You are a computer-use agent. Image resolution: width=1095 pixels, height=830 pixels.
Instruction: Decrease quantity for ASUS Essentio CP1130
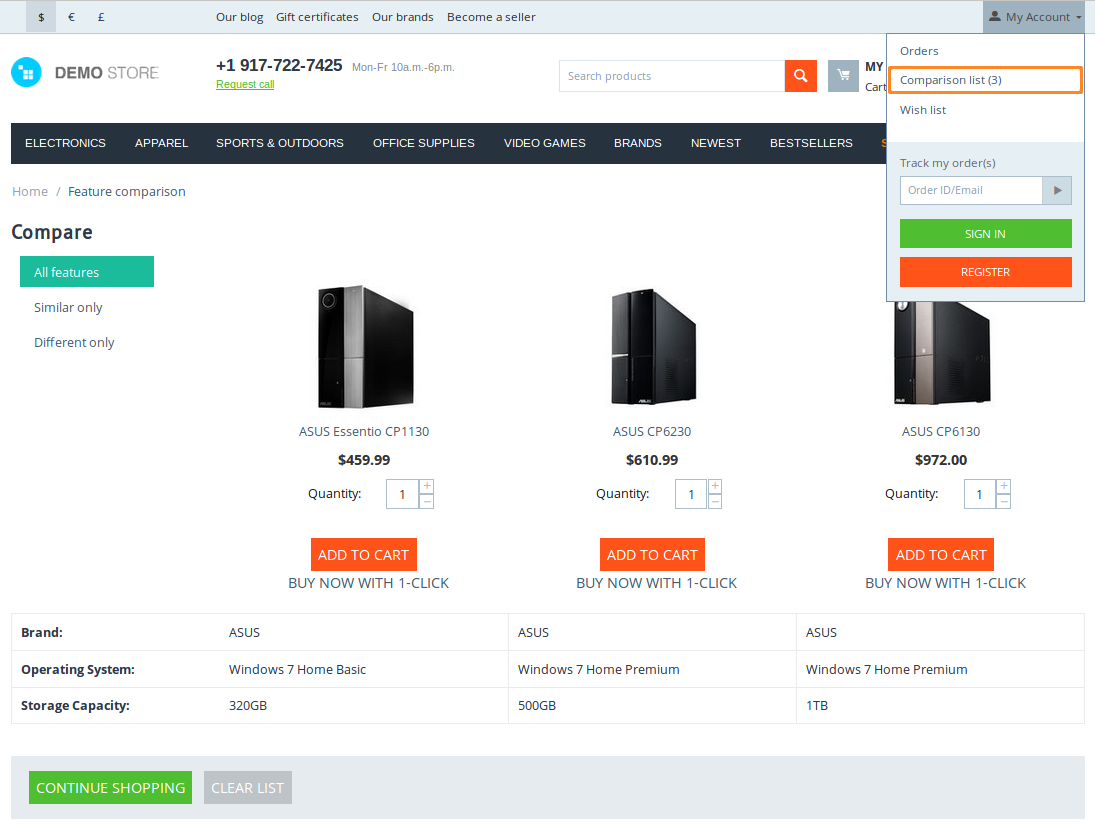[427, 501]
